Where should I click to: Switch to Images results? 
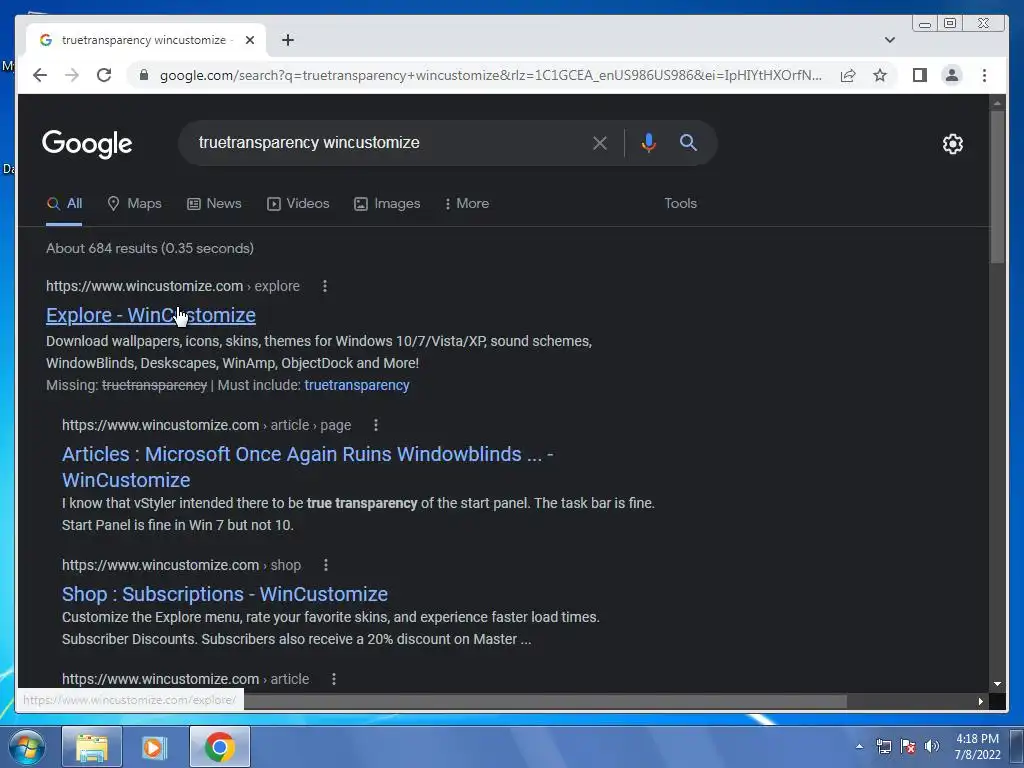387,204
